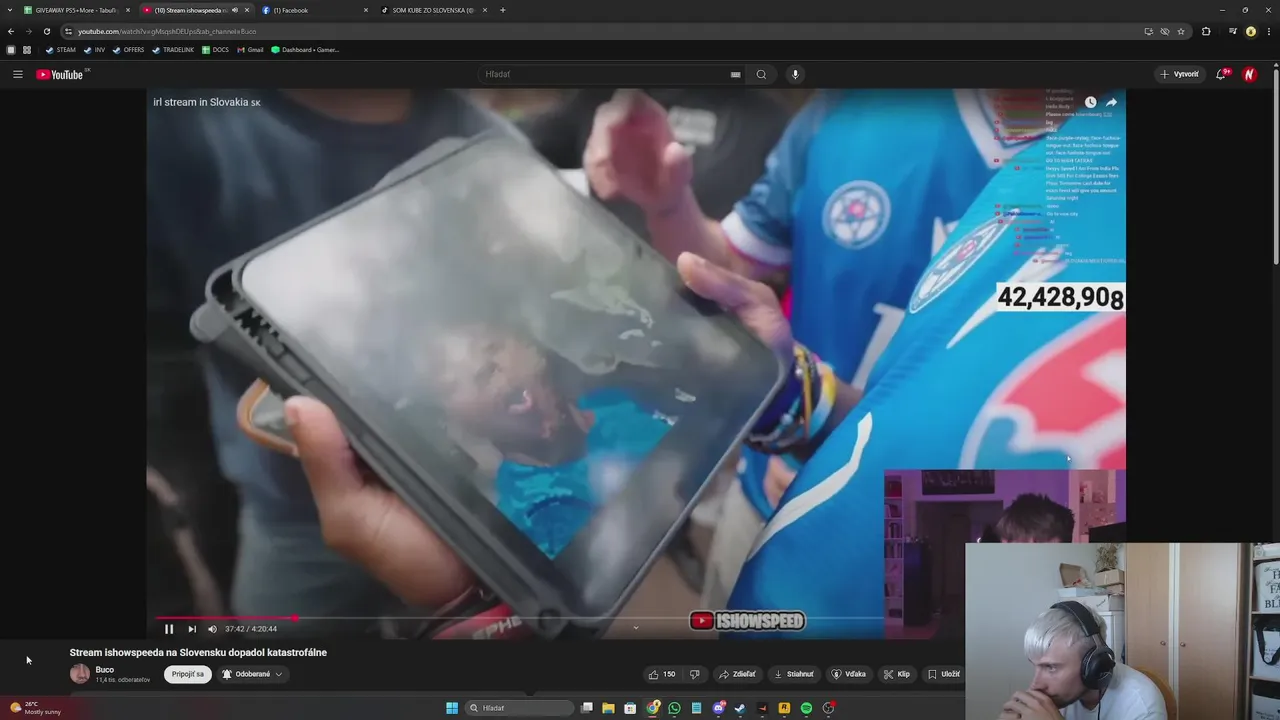The image size is (1280, 720).
Task: Open the Chrome profile avatar
Action: click(1251, 31)
